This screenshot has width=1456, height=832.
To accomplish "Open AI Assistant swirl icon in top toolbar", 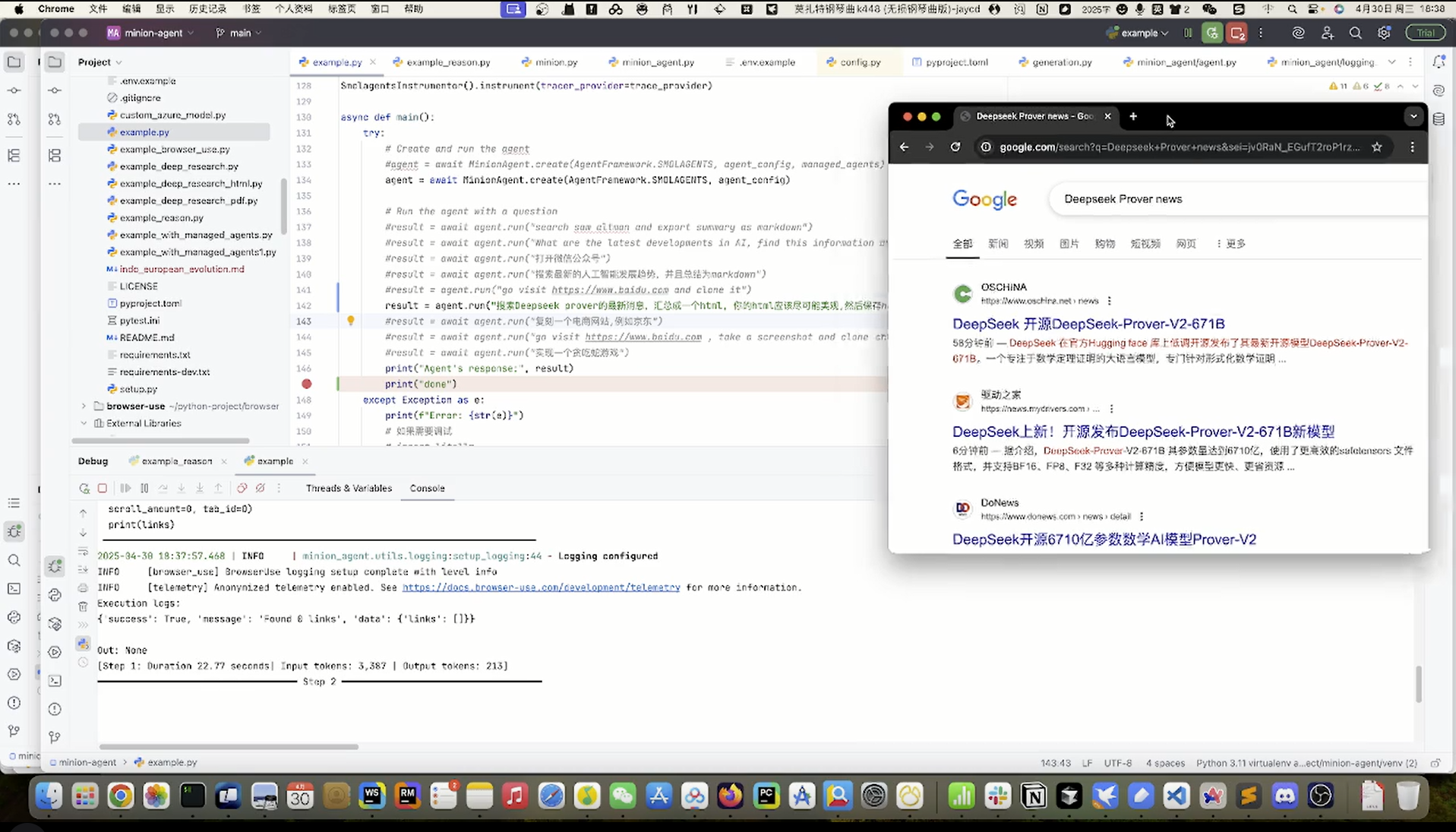I will 1299,33.
